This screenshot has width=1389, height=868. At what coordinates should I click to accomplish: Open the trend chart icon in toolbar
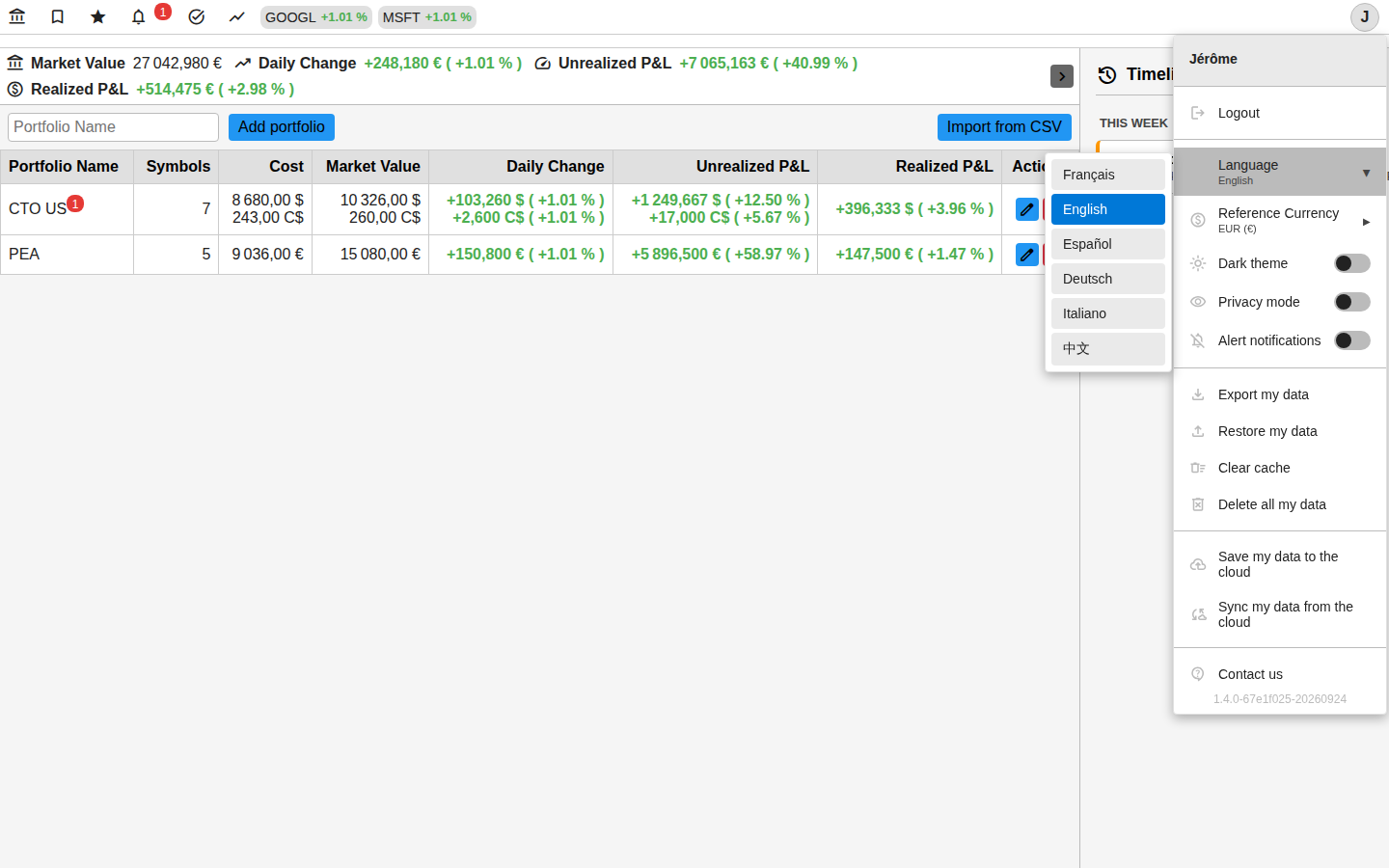point(237,16)
